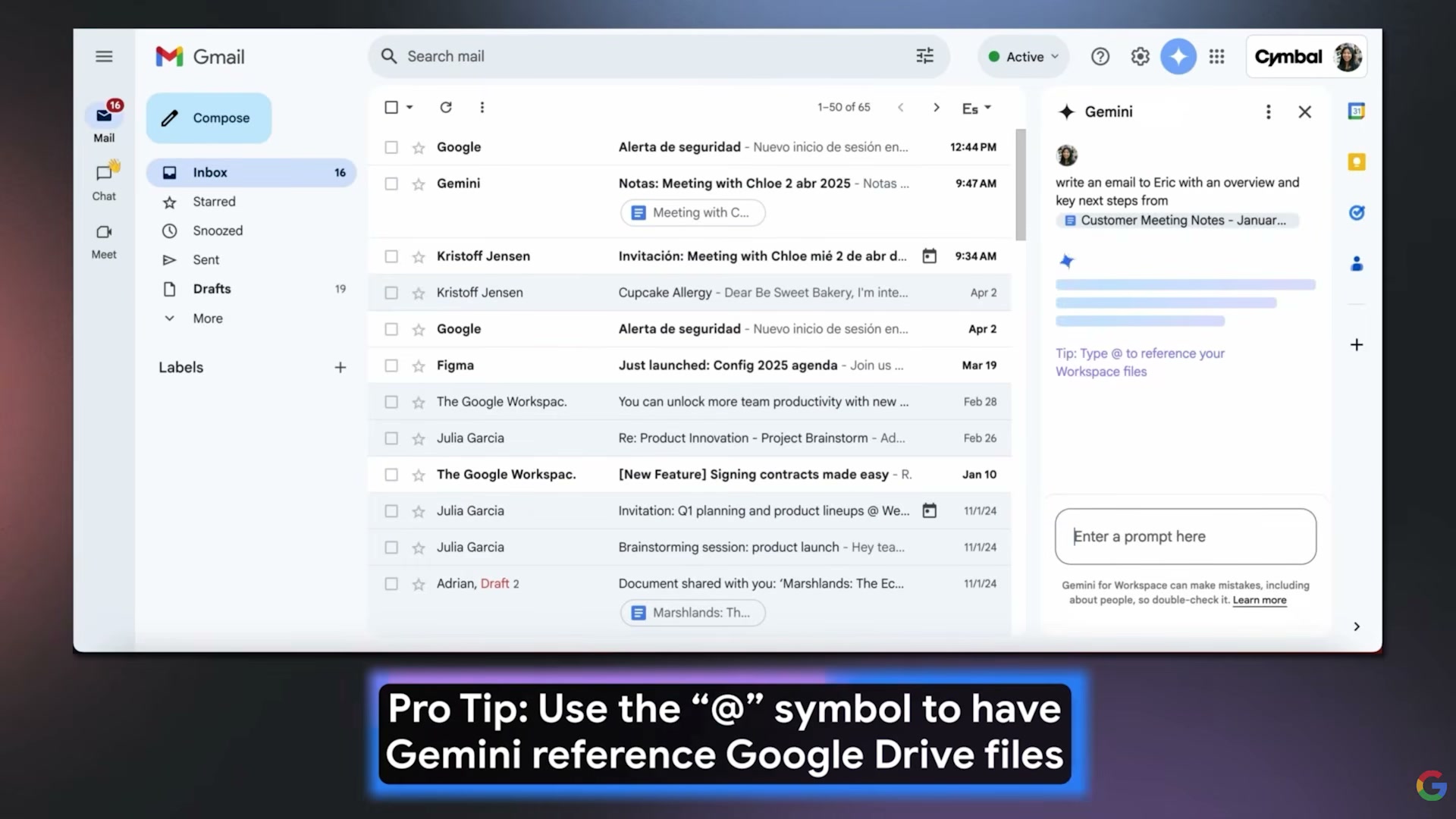Select the Figma email checkbox
Image resolution: width=1456 pixels, height=819 pixels.
391,366
